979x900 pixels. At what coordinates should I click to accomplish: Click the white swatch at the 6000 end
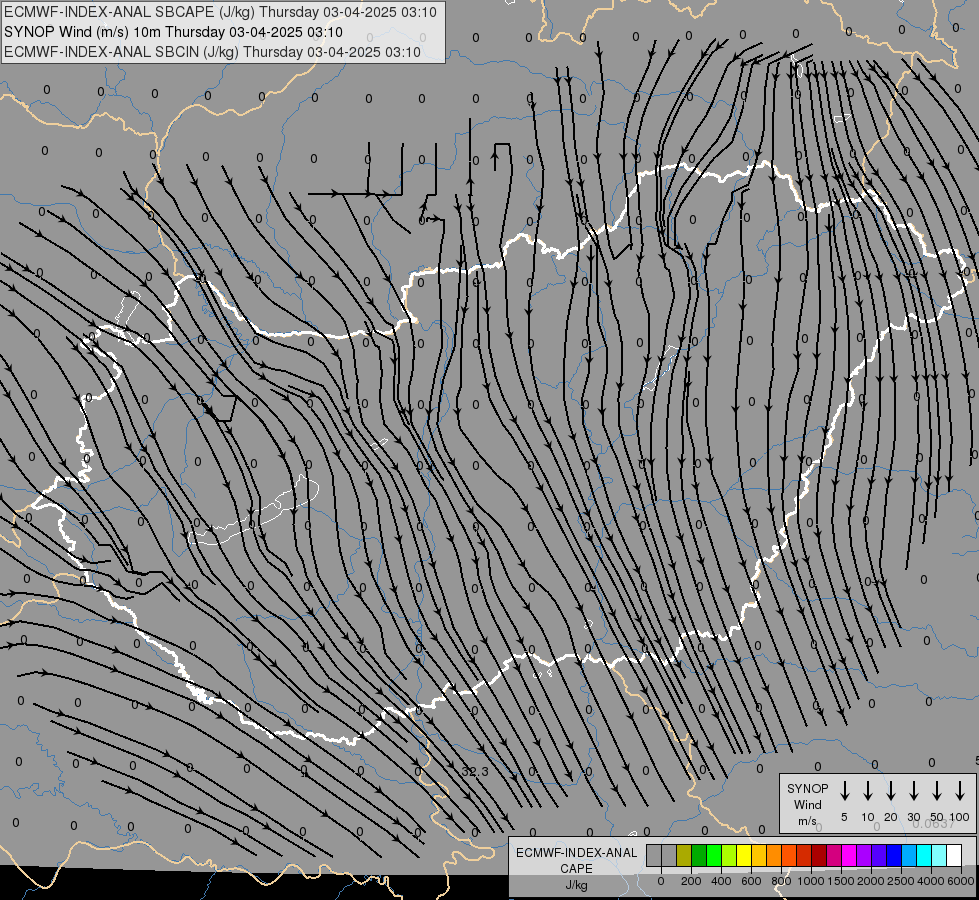click(x=954, y=855)
